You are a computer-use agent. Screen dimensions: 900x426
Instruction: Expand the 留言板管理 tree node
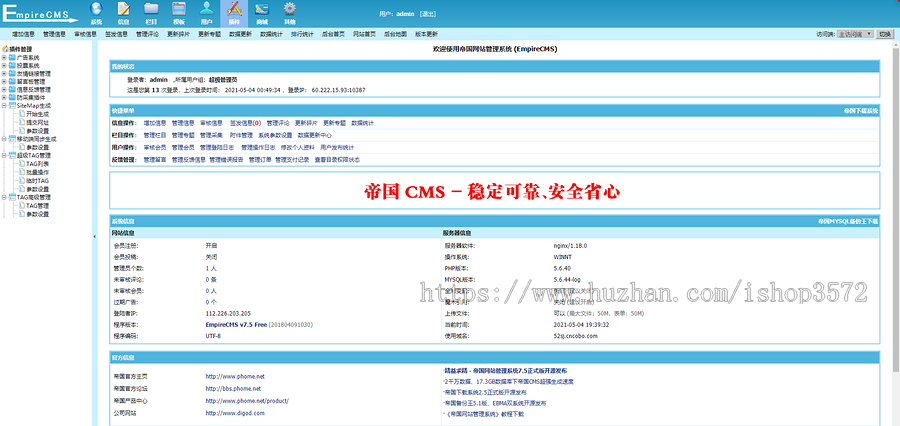(5, 82)
